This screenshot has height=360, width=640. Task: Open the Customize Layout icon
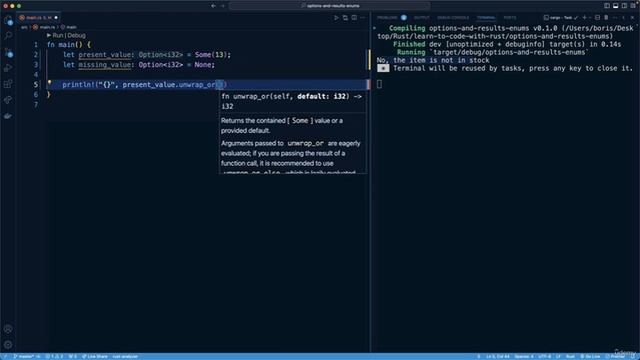[633, 6]
